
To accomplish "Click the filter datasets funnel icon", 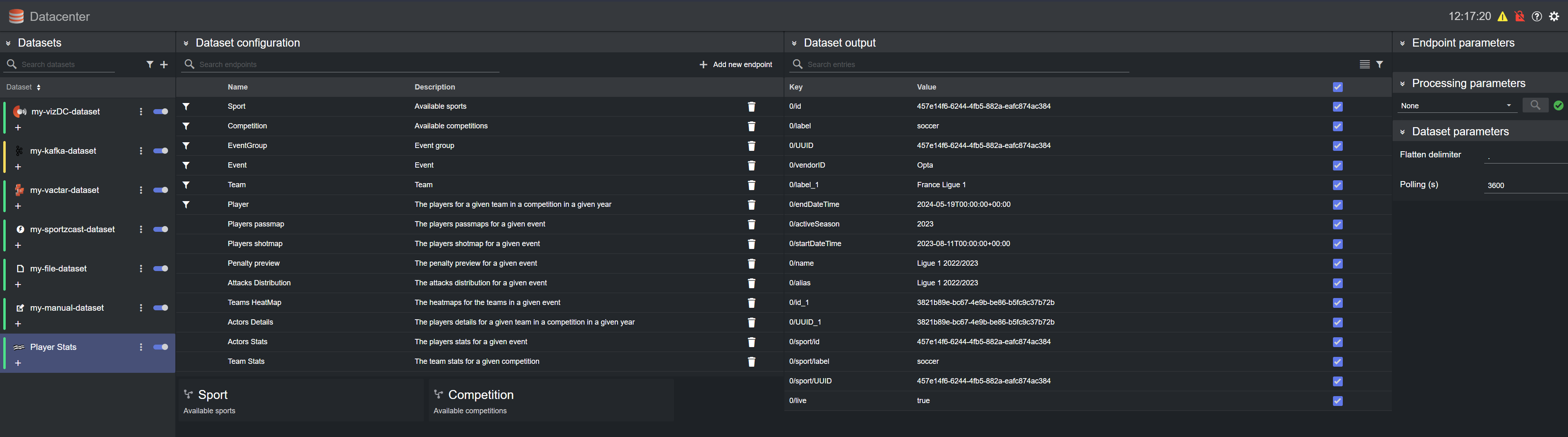I will [150, 65].
